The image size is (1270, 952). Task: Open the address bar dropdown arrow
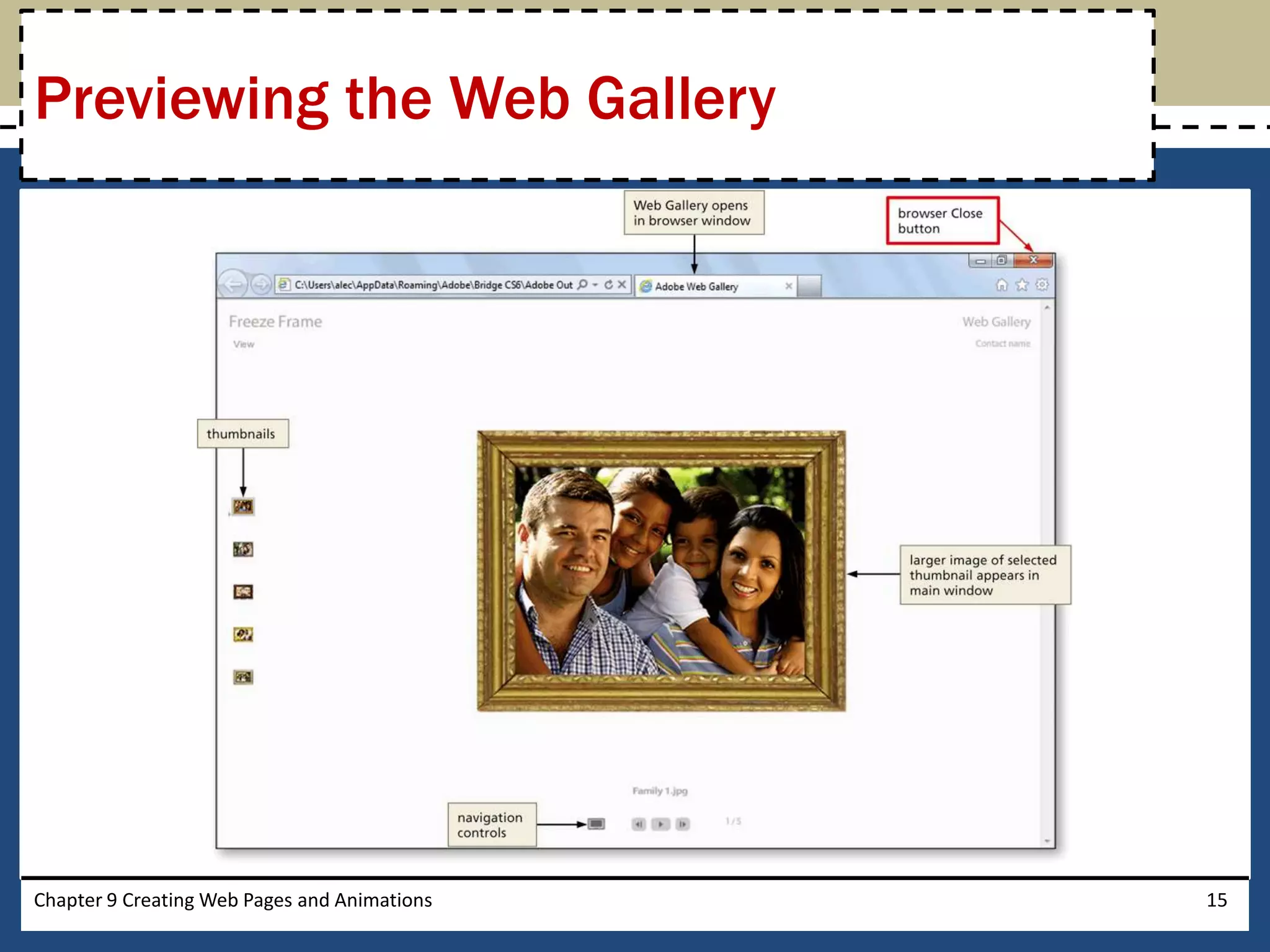click(595, 285)
